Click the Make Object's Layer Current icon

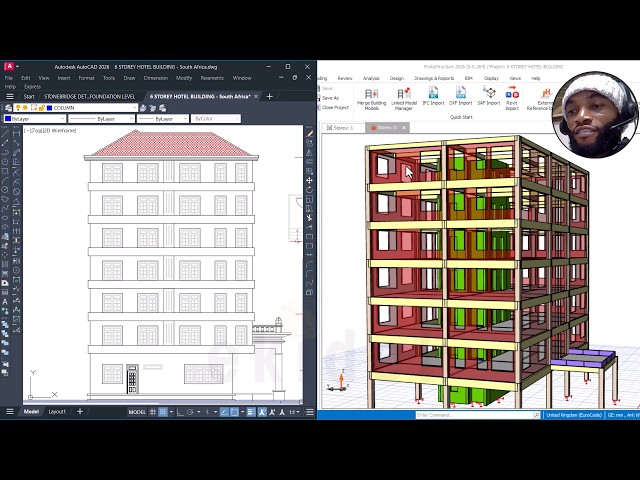point(143,108)
